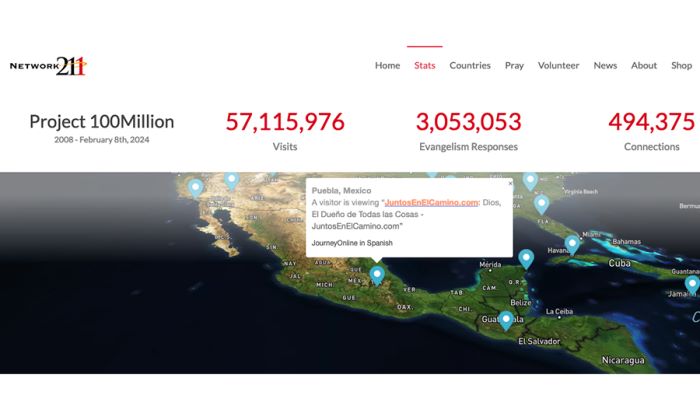Open the Pray page
This screenshot has height=420, width=700.
(514, 66)
